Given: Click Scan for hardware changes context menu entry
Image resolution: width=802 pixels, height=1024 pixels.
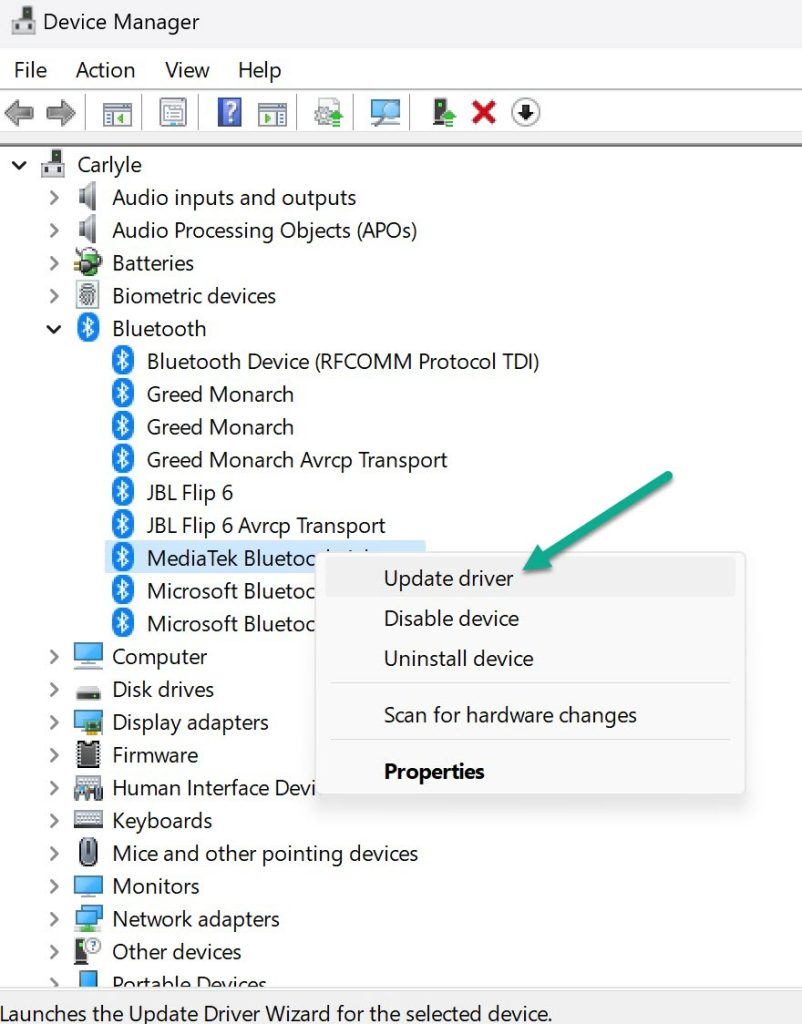Looking at the screenshot, I should click(x=510, y=715).
